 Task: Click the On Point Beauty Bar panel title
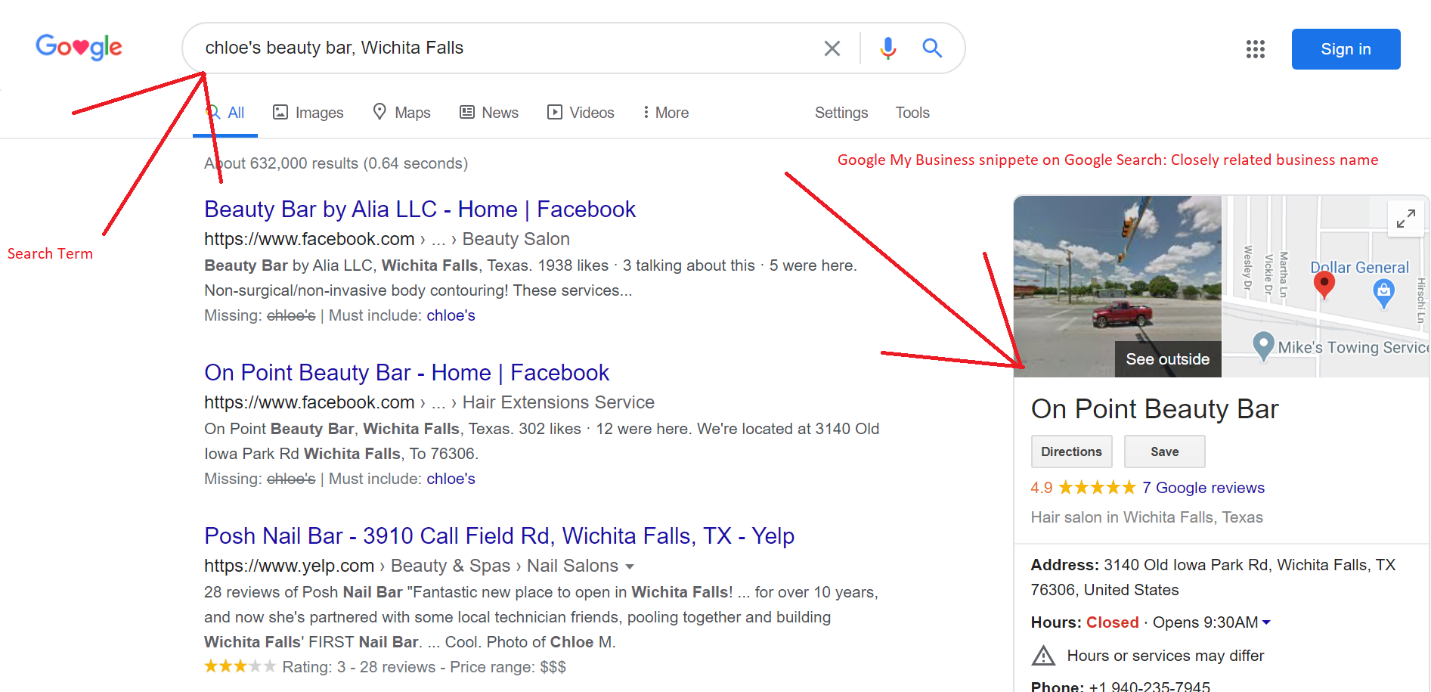click(x=1155, y=409)
